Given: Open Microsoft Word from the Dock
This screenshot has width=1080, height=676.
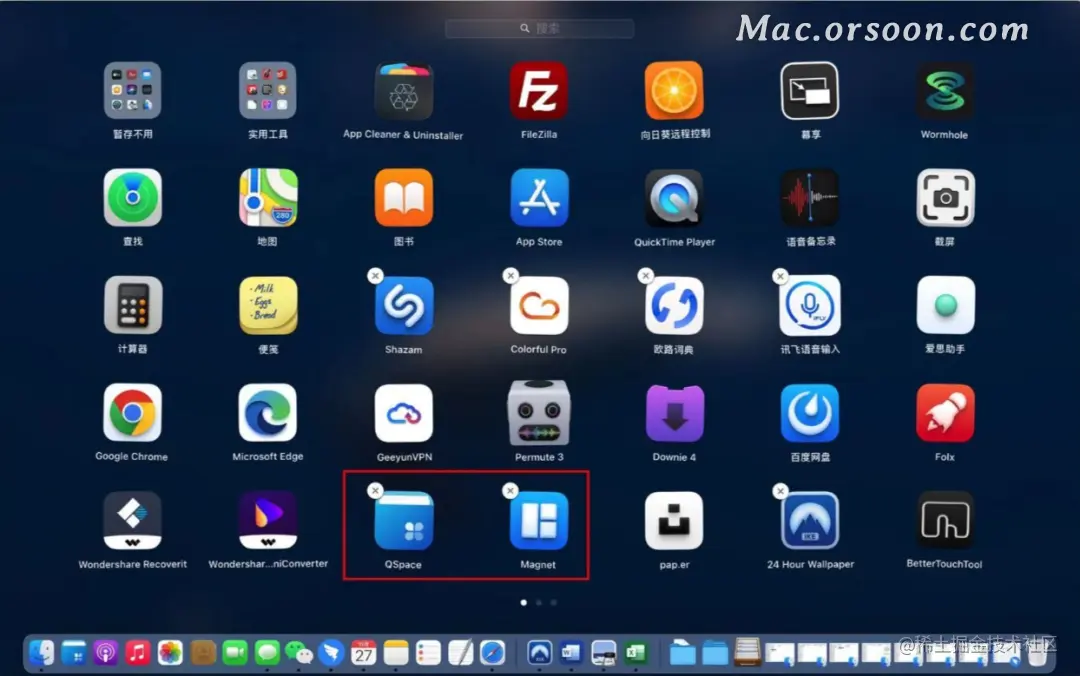Looking at the screenshot, I should pos(571,652).
